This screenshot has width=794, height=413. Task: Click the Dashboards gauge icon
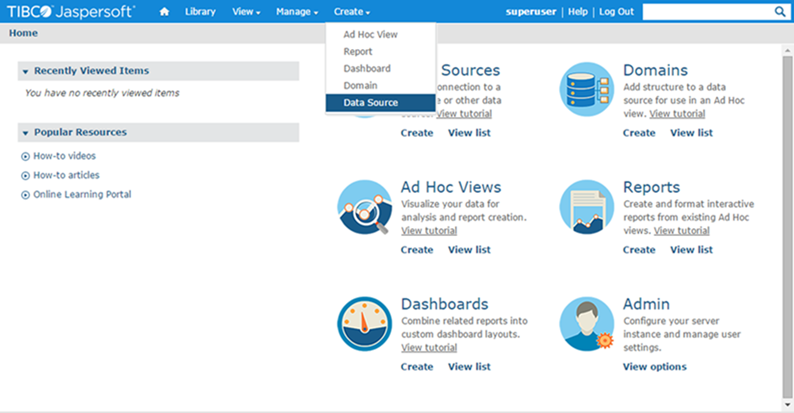tap(365, 324)
